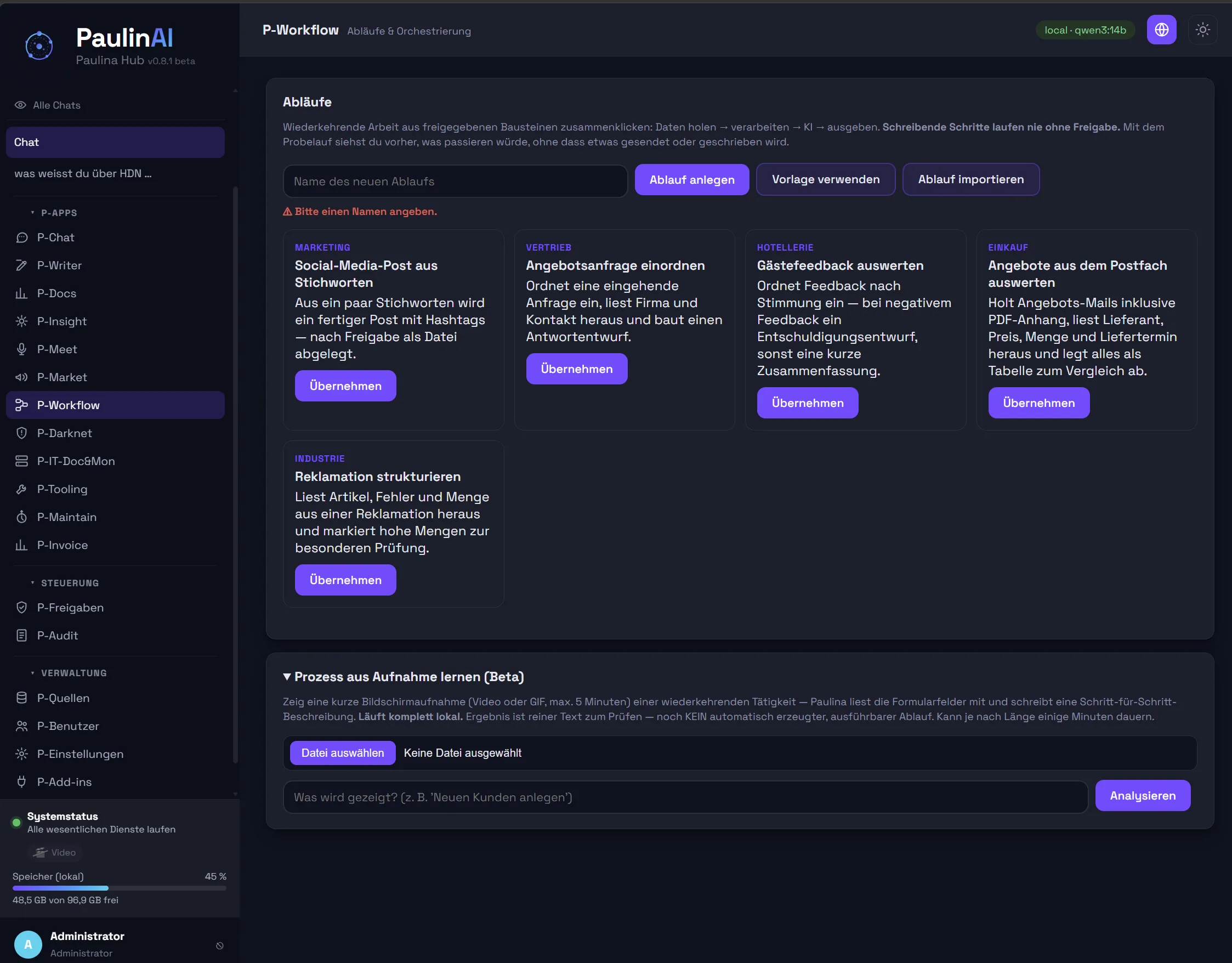Übernehmen the Gästefeedback auswerten template
The image size is (1232, 963).
(807, 403)
